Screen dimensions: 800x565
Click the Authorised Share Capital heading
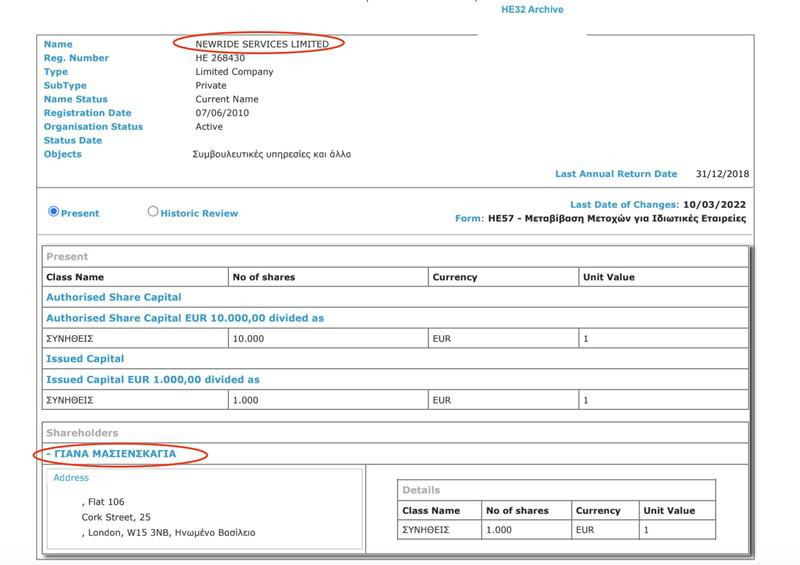tap(114, 297)
